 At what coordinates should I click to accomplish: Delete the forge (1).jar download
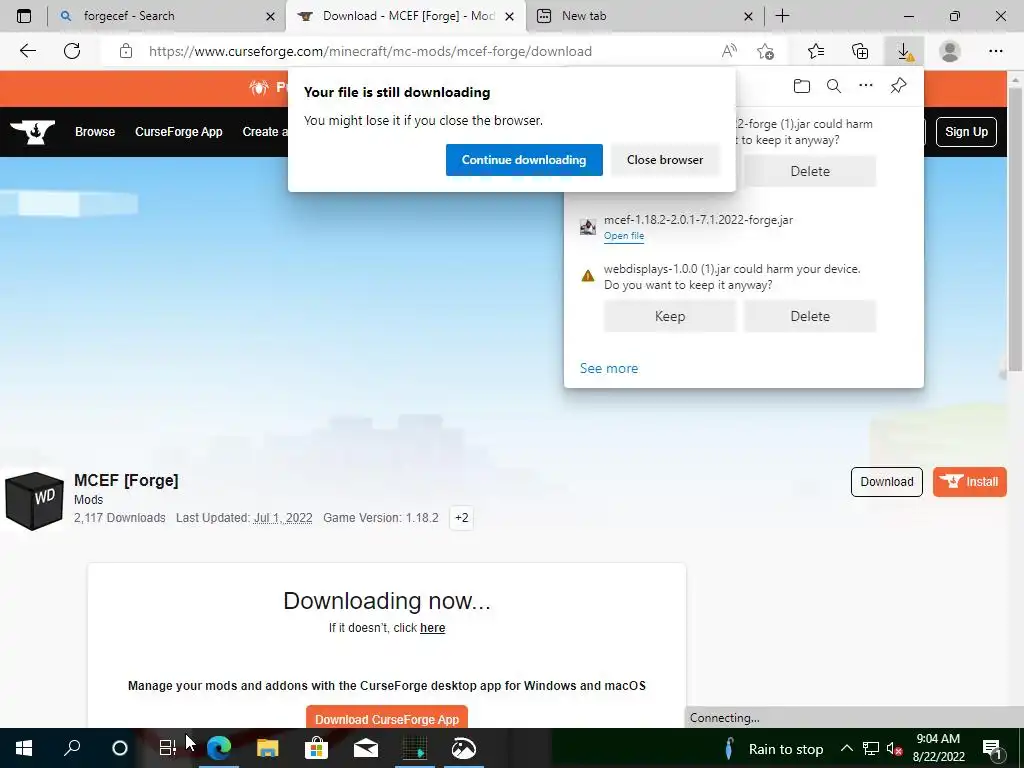[810, 171]
